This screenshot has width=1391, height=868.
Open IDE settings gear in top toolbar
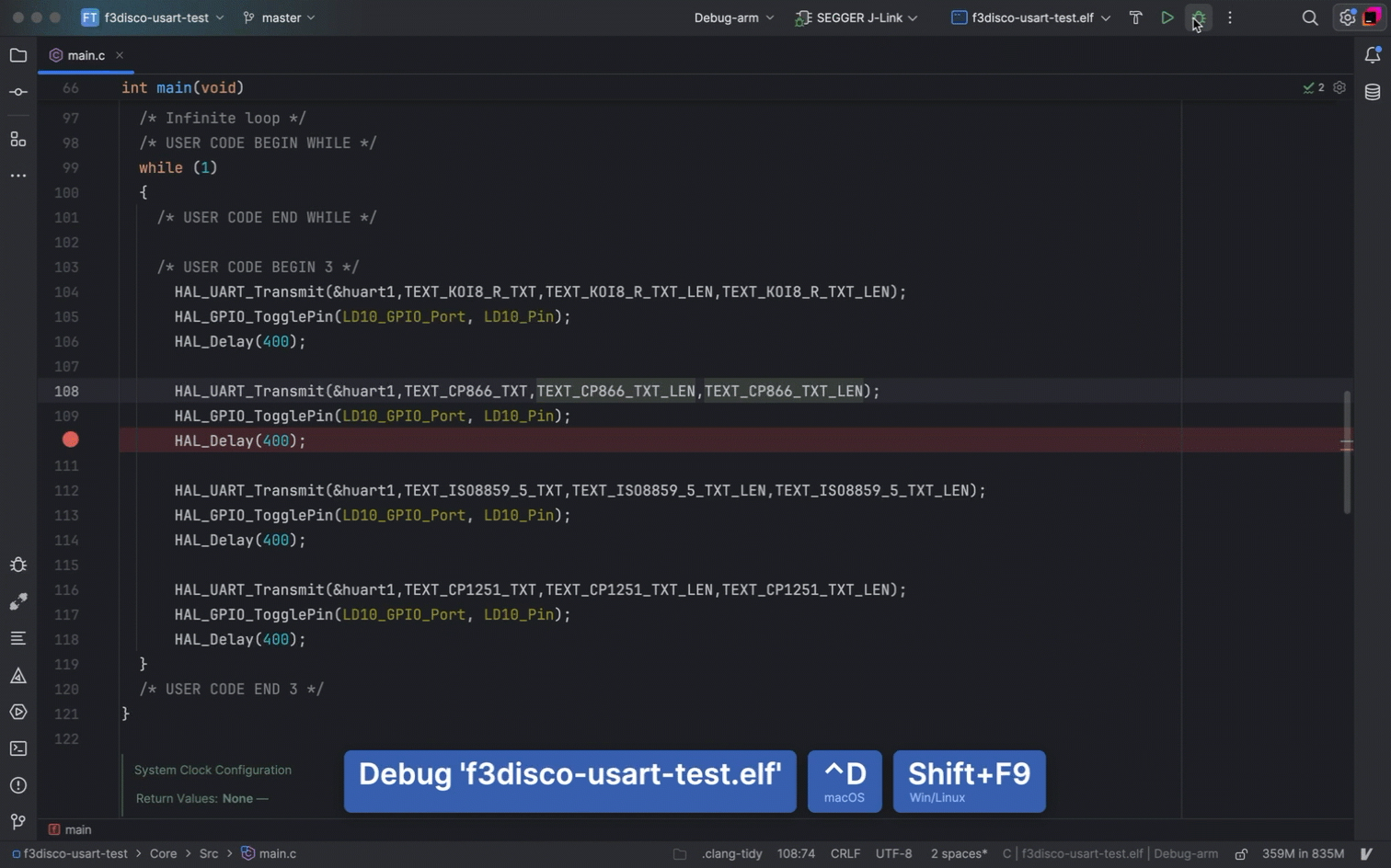pos(1348,17)
